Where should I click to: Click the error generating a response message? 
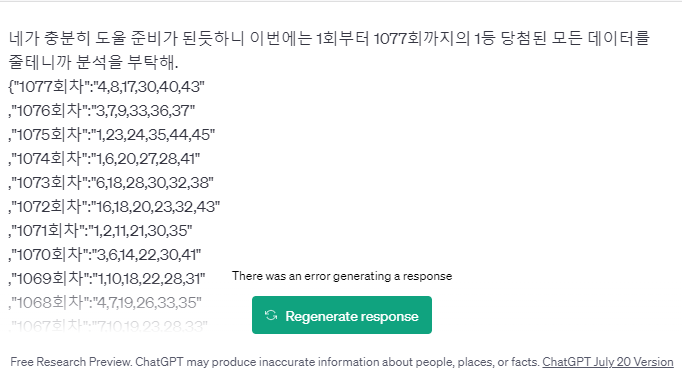pyautogui.click(x=342, y=276)
